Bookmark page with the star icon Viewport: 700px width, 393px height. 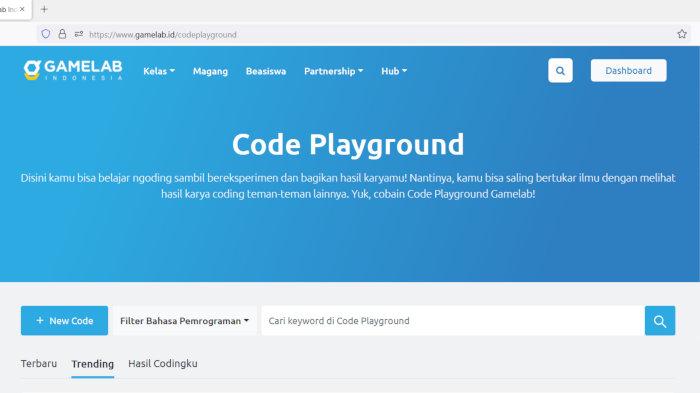click(x=682, y=34)
